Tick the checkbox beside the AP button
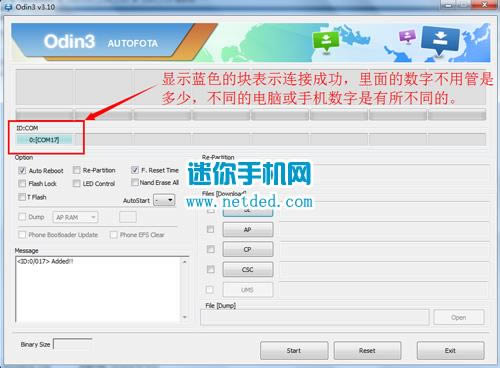 click(x=211, y=229)
